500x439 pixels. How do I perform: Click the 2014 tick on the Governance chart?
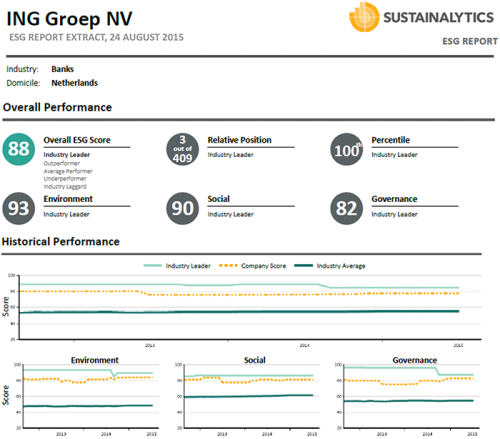(427, 434)
